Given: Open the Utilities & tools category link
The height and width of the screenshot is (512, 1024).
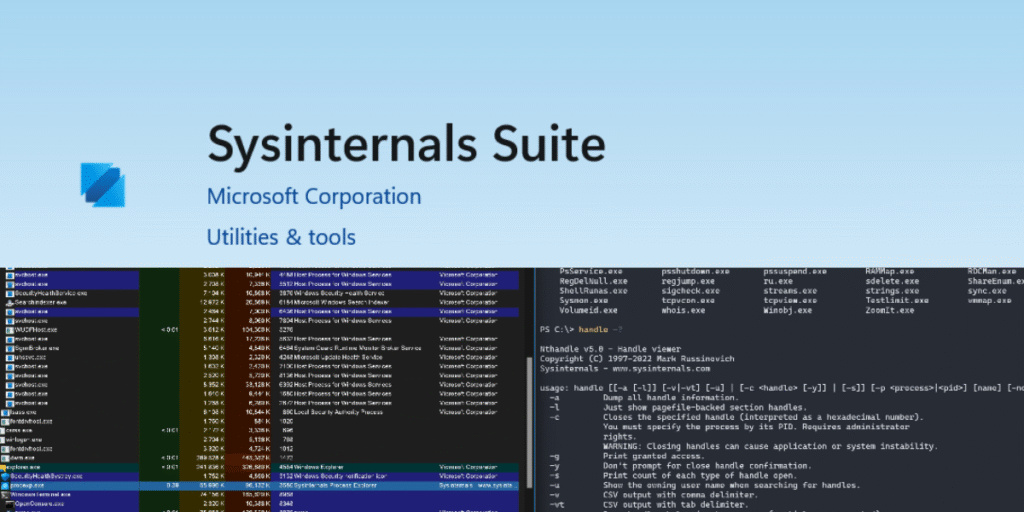Looking at the screenshot, I should click(281, 236).
